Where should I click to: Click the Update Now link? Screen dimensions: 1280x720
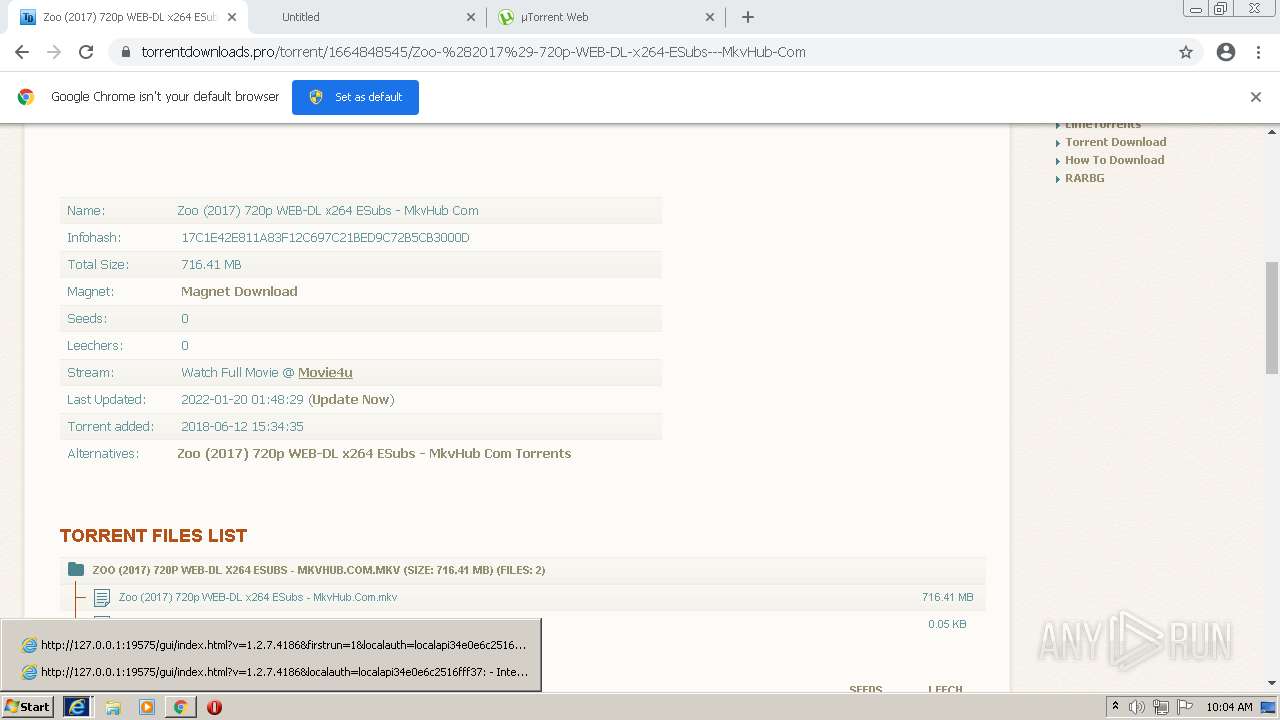click(351, 399)
